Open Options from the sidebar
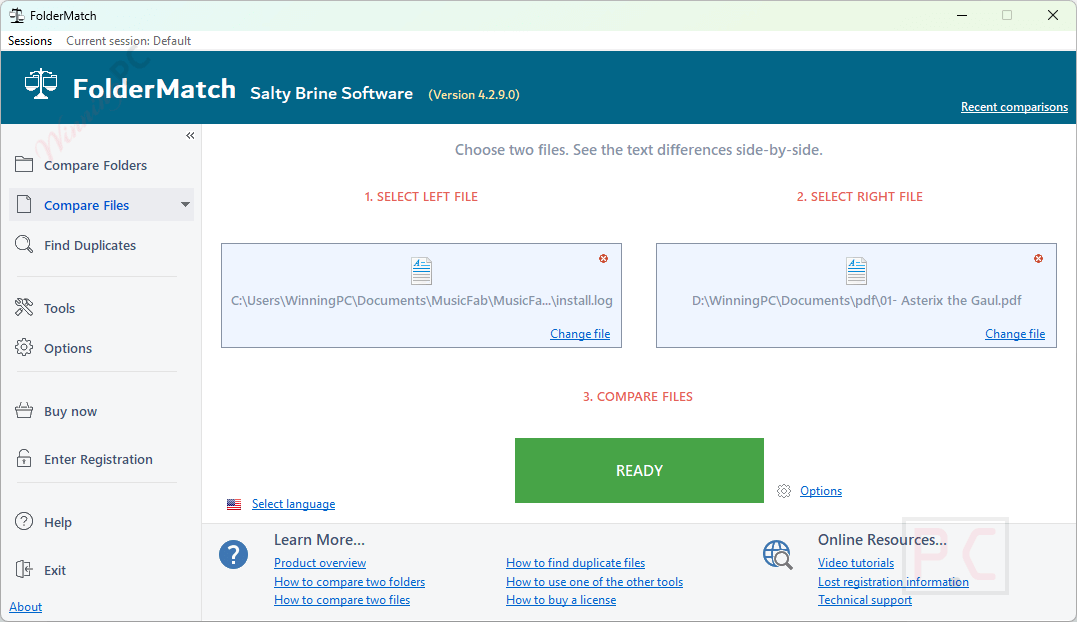 coord(68,348)
